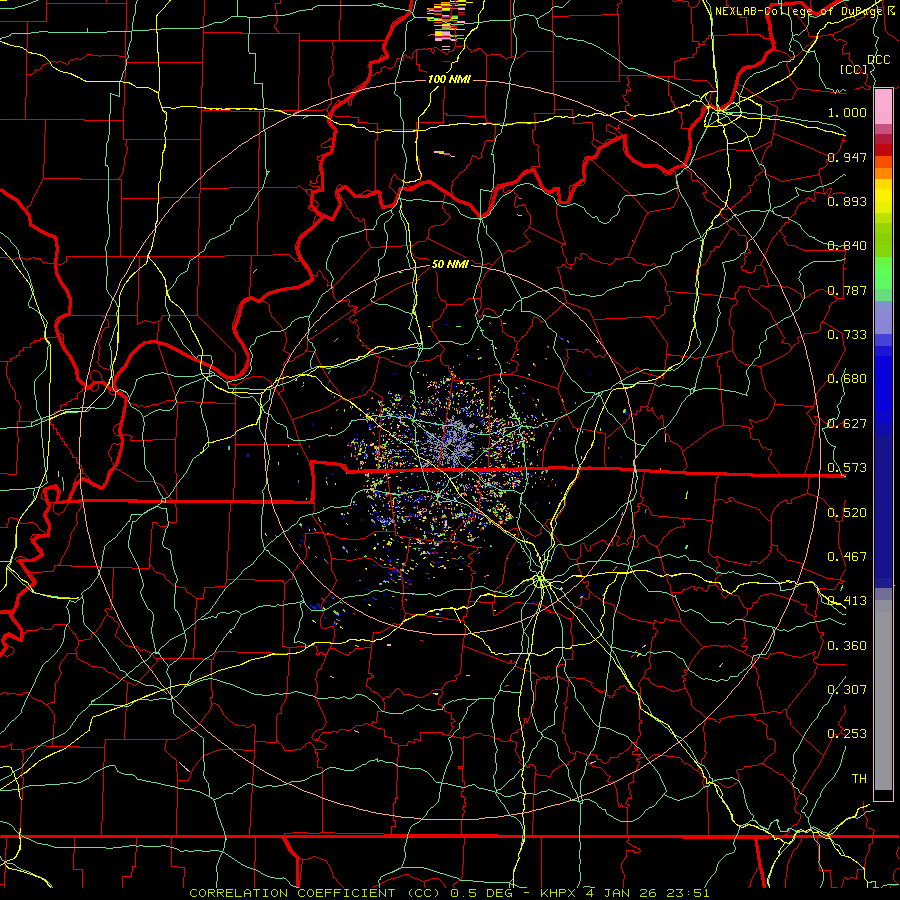Select the 0.733 scale value
This screenshot has height=900, width=900.
click(x=847, y=335)
